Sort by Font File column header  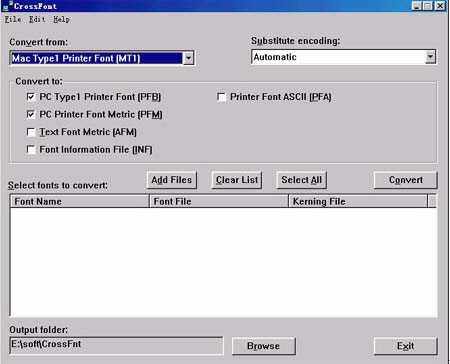(219, 201)
